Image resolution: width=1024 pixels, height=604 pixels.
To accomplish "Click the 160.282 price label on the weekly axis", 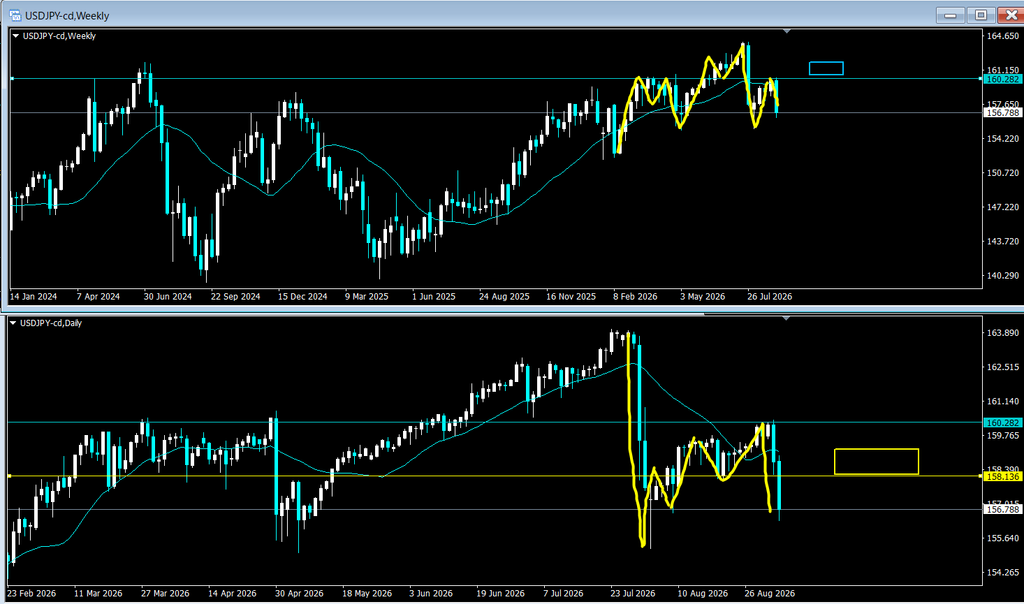I will [x=1002, y=79].
